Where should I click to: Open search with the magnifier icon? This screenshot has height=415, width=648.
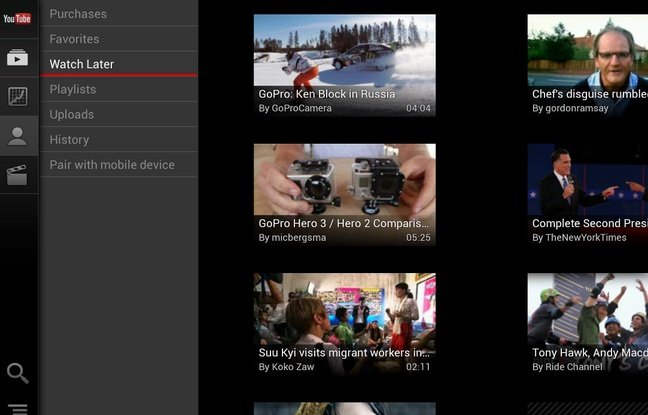click(x=18, y=373)
